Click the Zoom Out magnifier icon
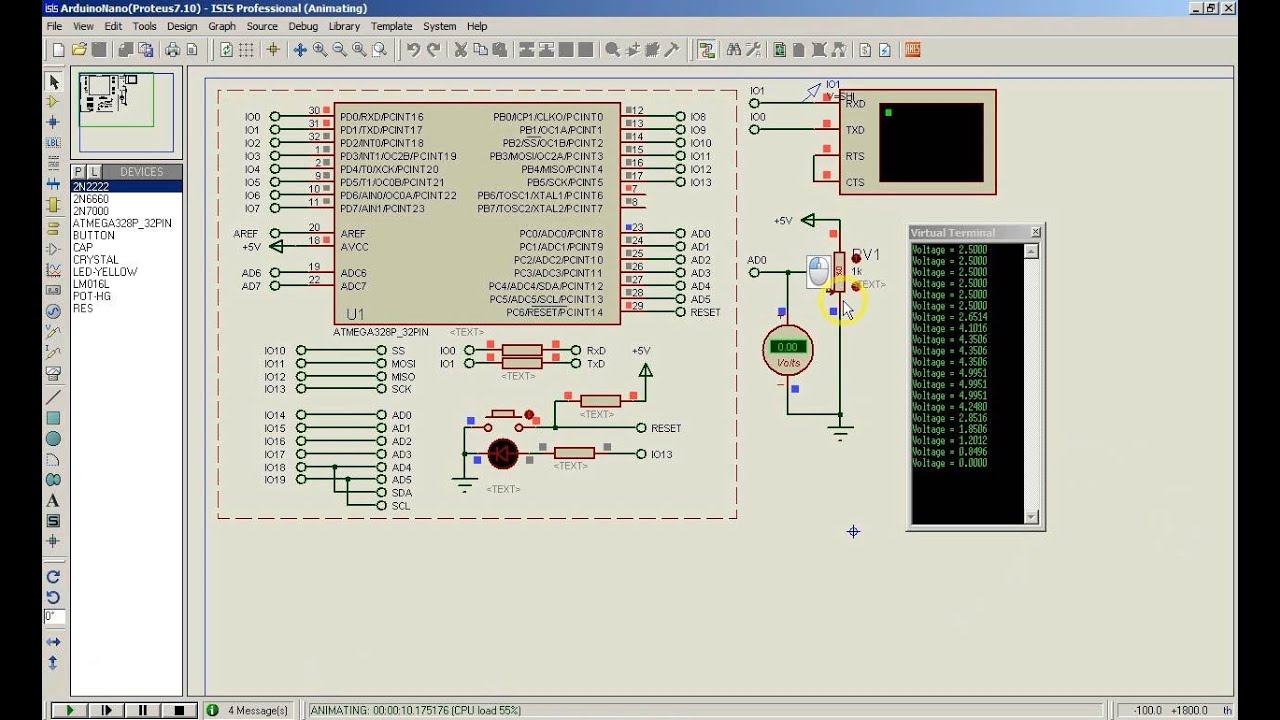Viewport: 1280px width, 720px height. 340,49
